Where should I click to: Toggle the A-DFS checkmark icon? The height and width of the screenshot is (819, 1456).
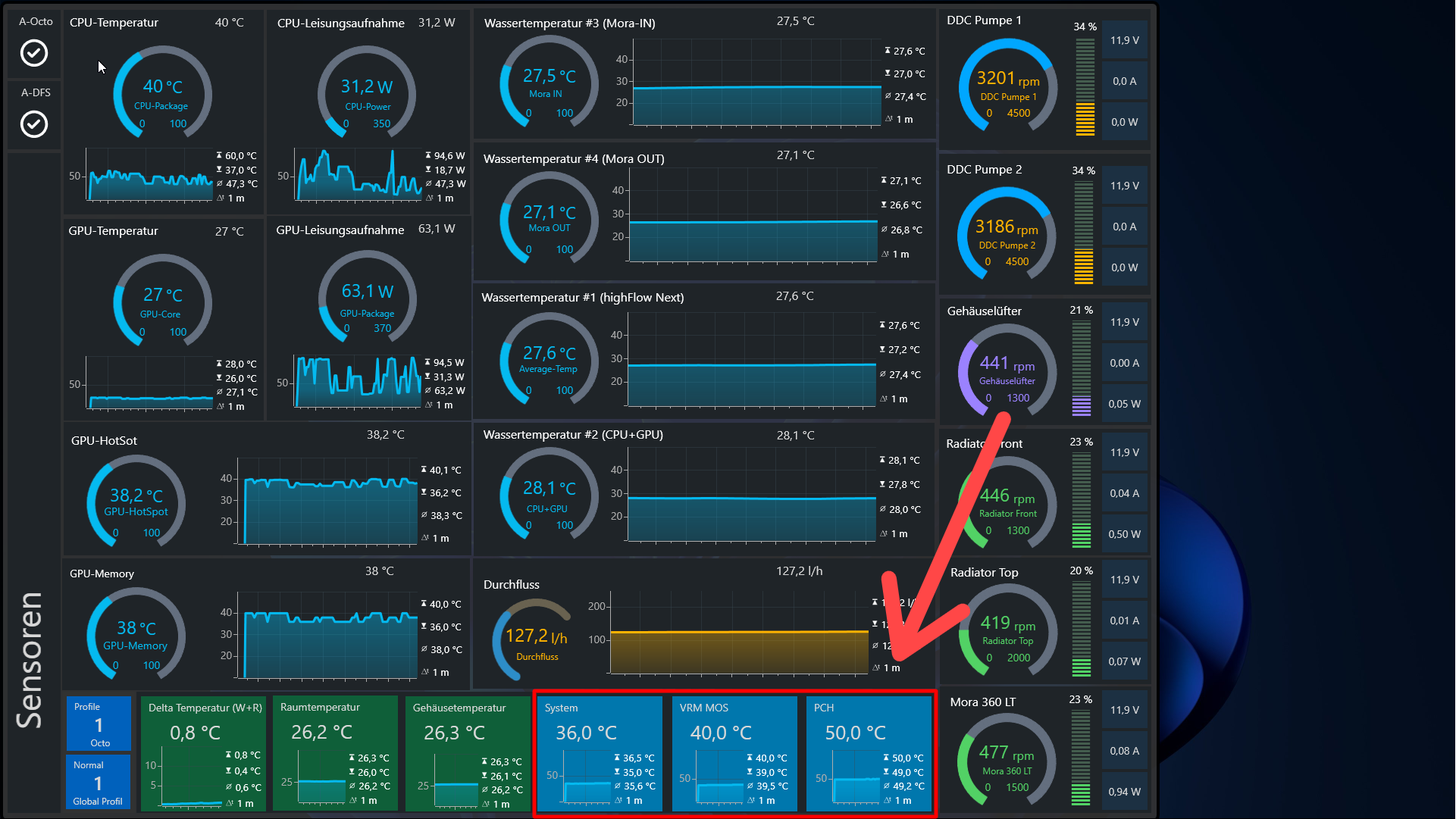[x=34, y=123]
